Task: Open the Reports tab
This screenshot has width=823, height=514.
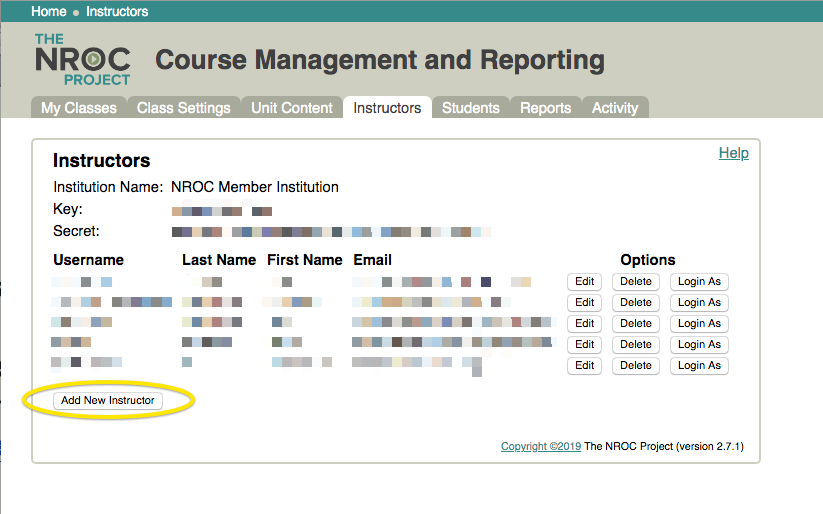Action: pyautogui.click(x=546, y=108)
